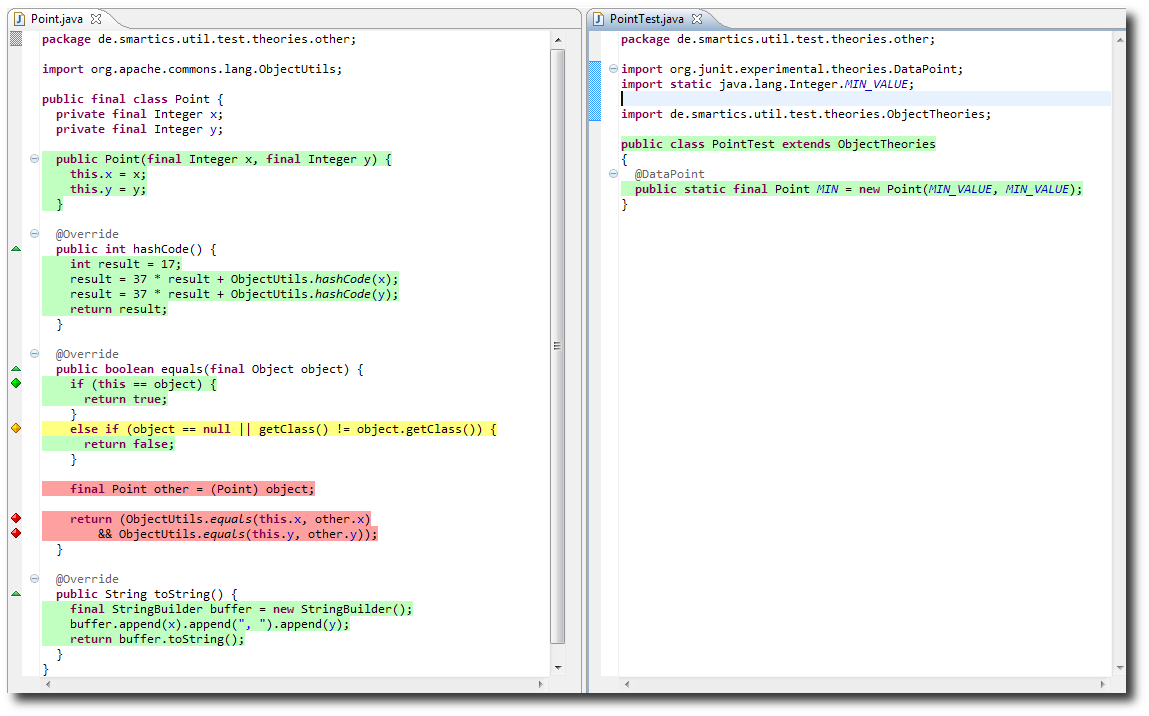Click the vertical scrollbar thumb in Point.java editor
The width and height of the screenshot is (1149, 716).
click(x=557, y=345)
